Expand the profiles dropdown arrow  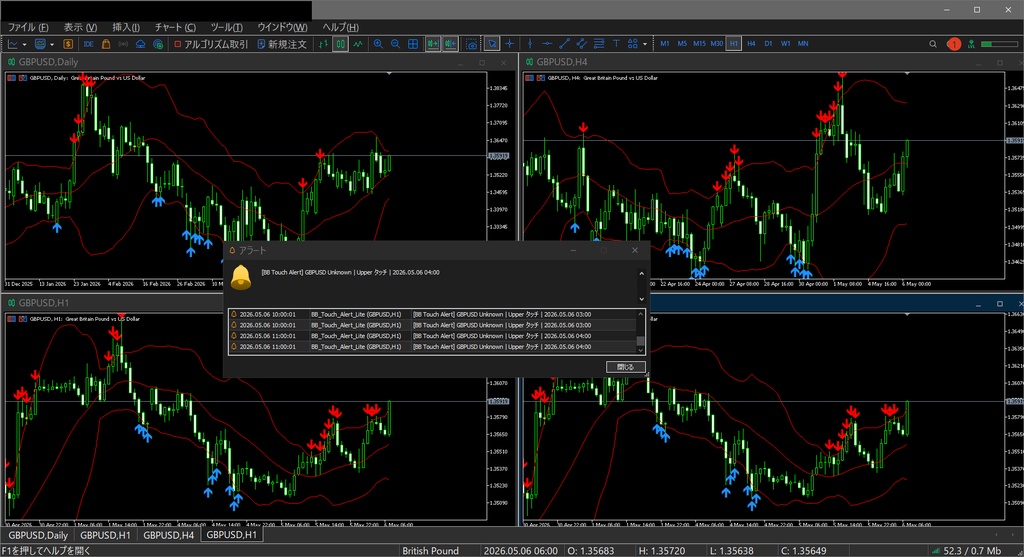[52, 44]
